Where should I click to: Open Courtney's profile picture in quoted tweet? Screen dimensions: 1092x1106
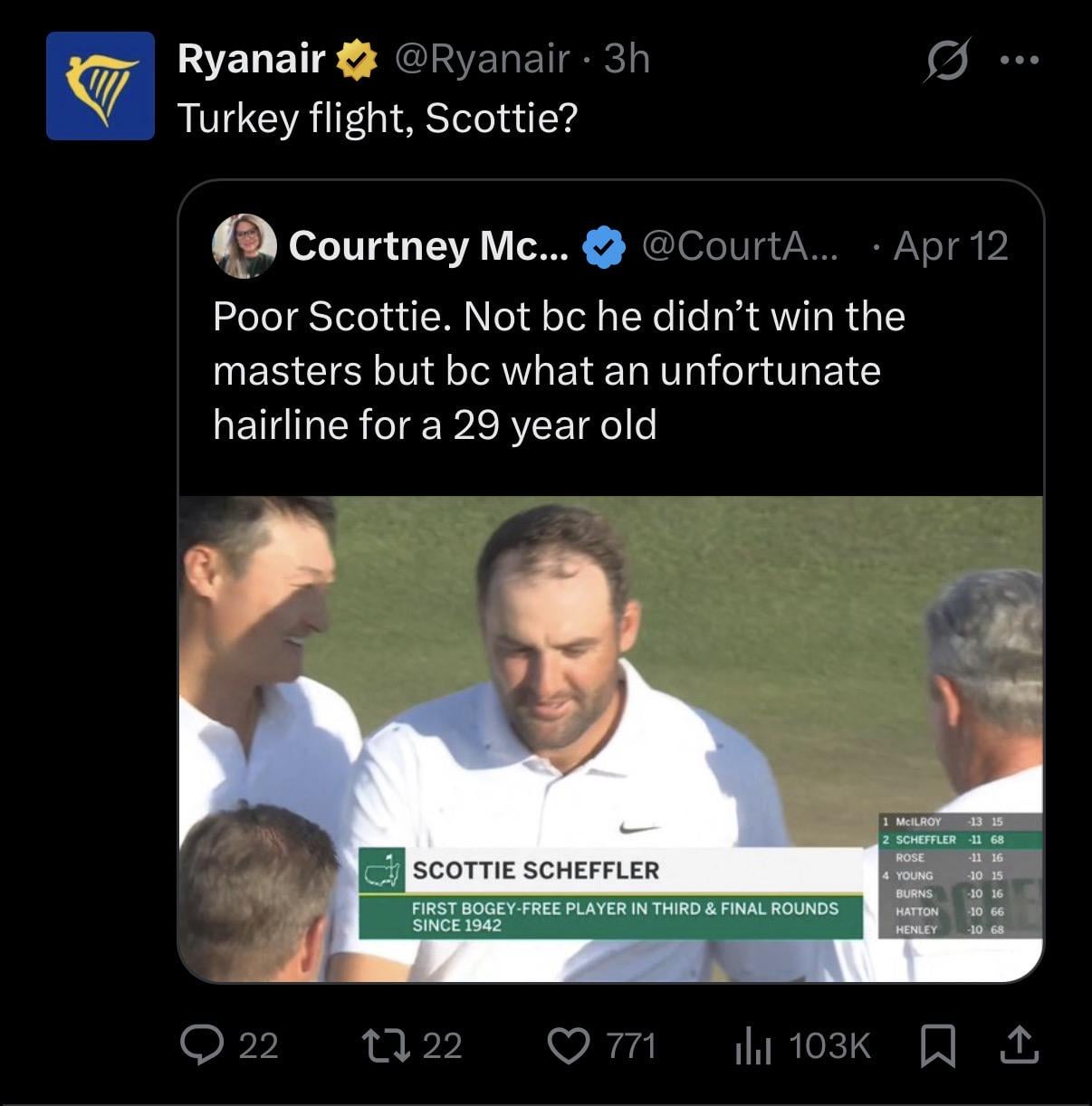click(244, 246)
